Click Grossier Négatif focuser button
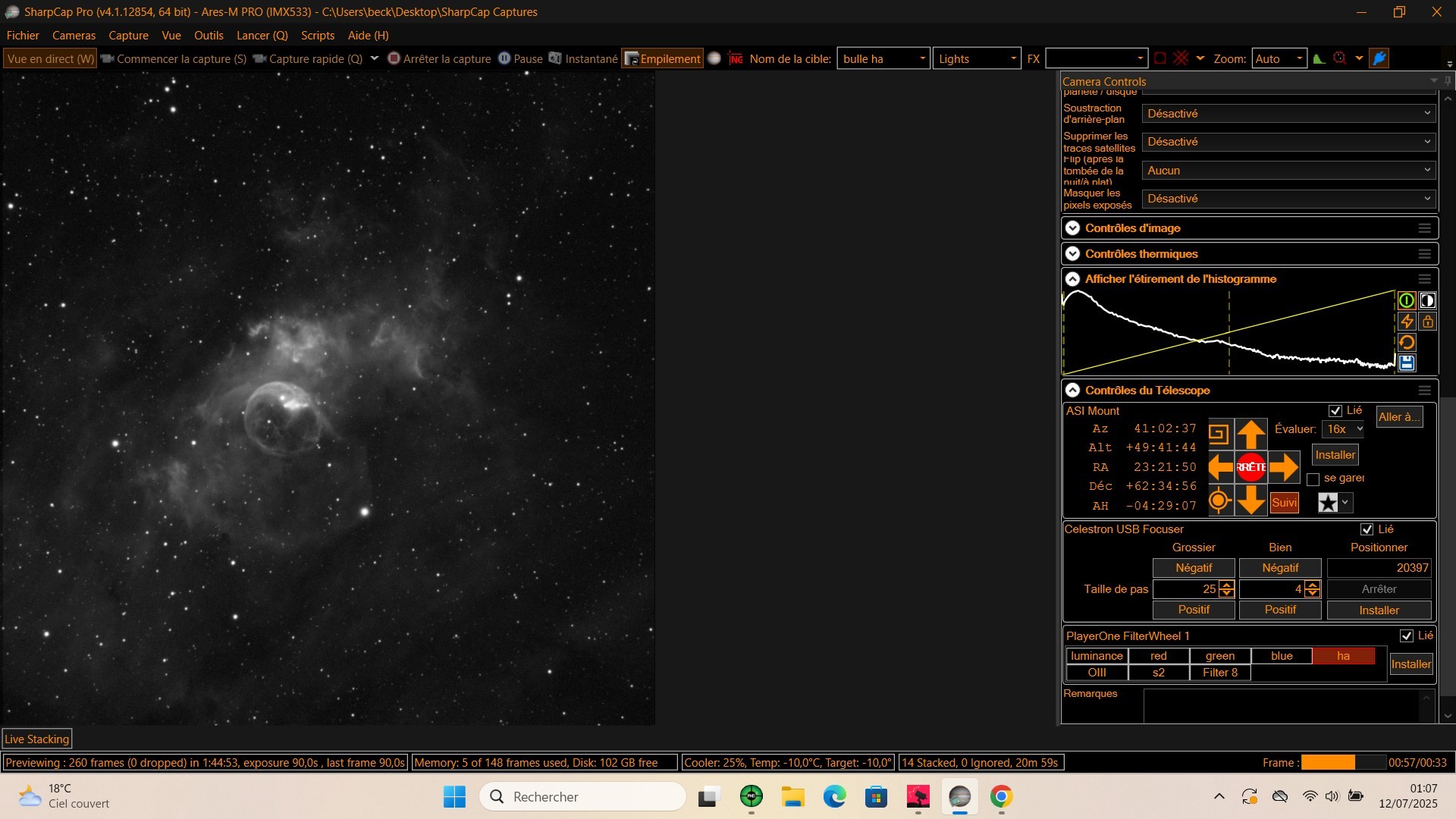The width and height of the screenshot is (1456, 819). tap(1194, 568)
